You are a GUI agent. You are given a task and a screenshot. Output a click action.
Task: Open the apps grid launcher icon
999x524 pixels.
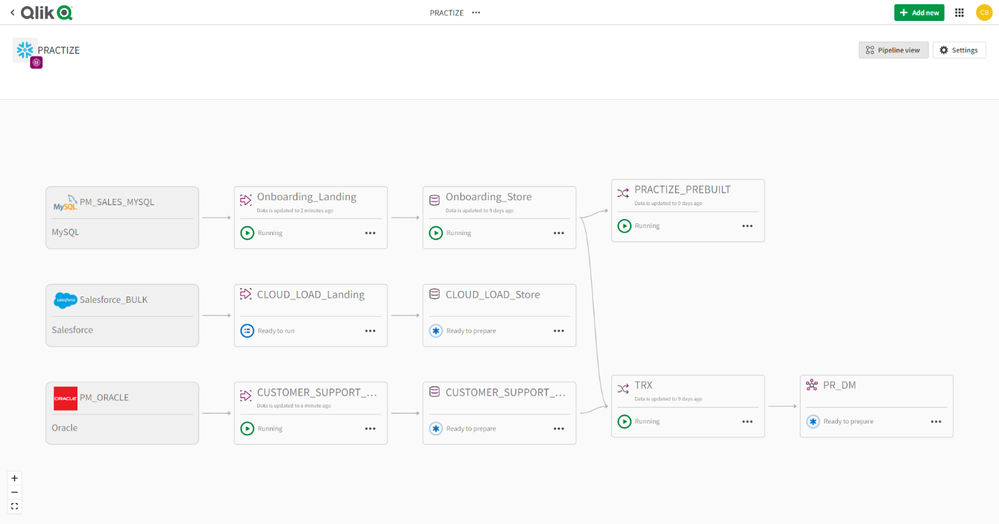959,13
